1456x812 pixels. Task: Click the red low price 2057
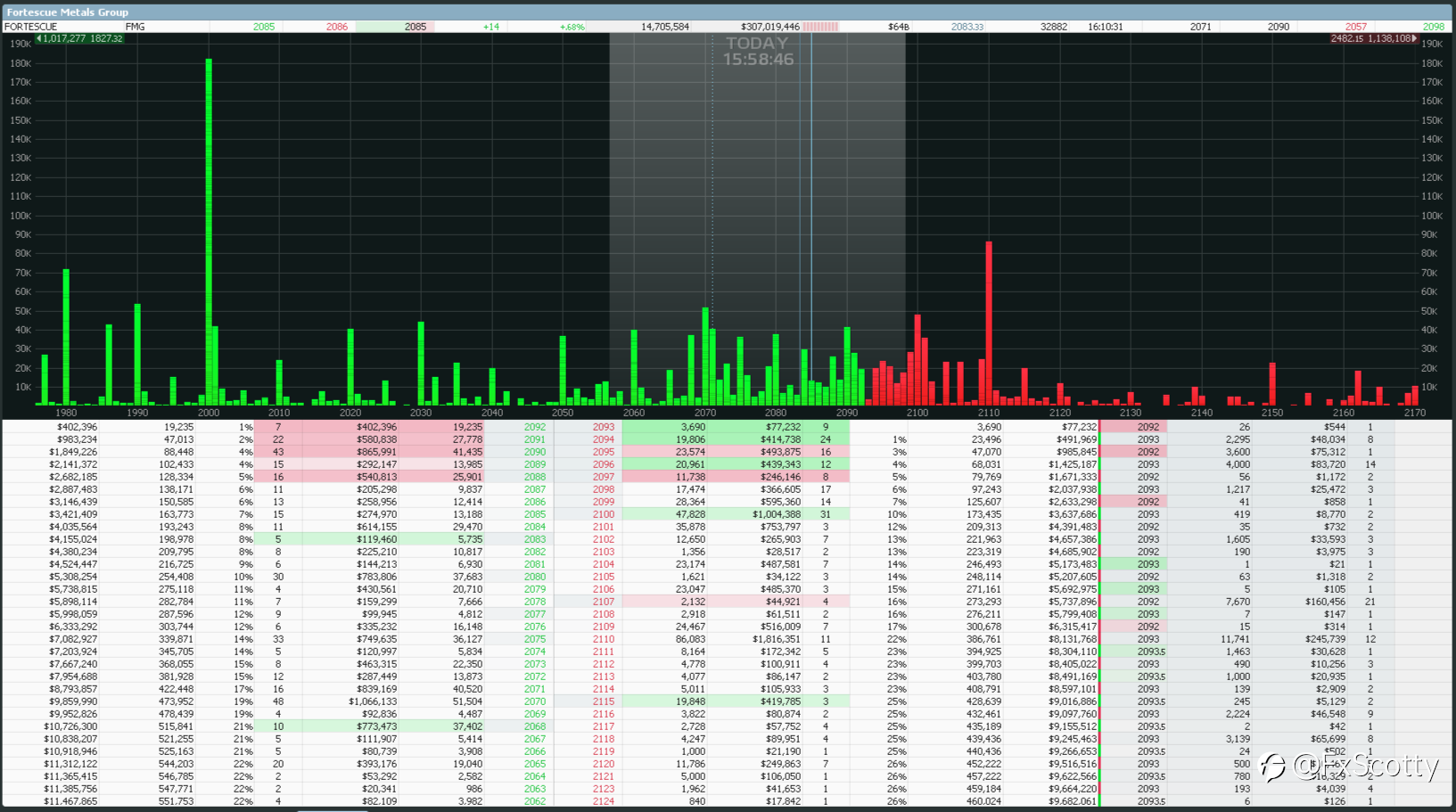click(x=1355, y=27)
